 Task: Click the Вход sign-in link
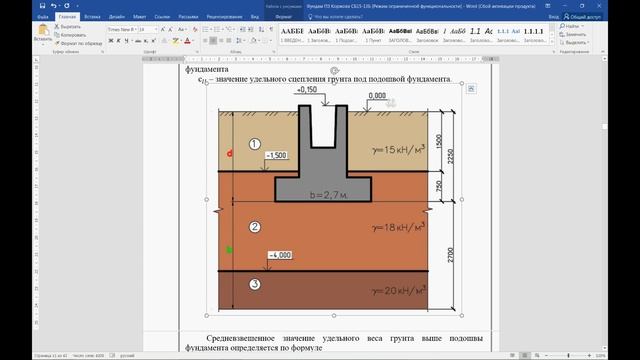point(553,17)
